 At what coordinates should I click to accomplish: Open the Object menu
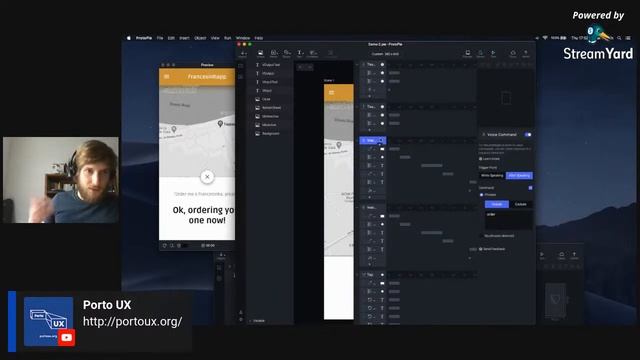[200, 38]
